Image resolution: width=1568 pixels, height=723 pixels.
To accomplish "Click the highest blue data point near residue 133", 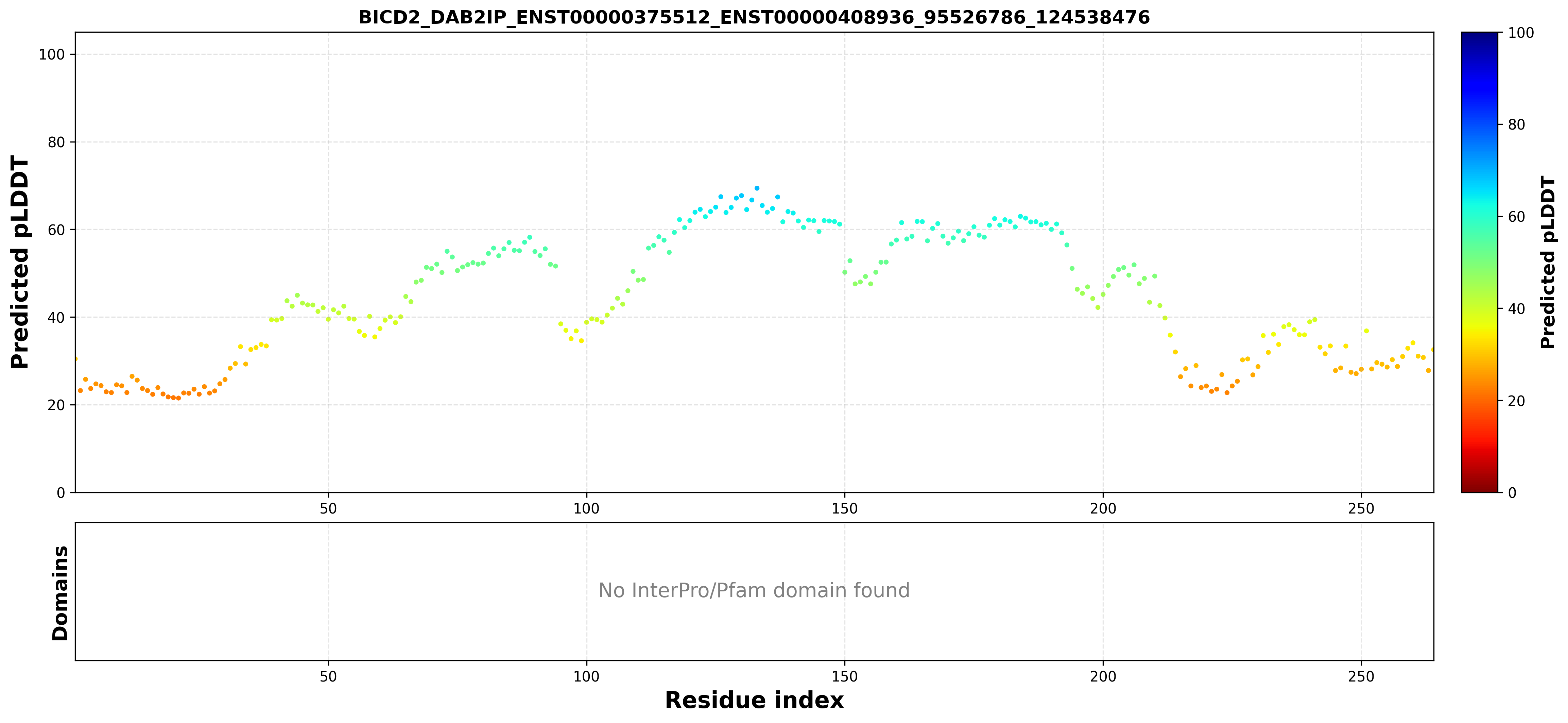I will (x=757, y=189).
